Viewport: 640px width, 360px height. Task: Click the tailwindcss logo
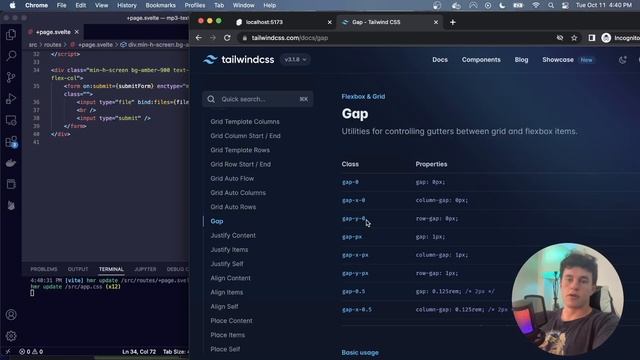click(x=239, y=60)
